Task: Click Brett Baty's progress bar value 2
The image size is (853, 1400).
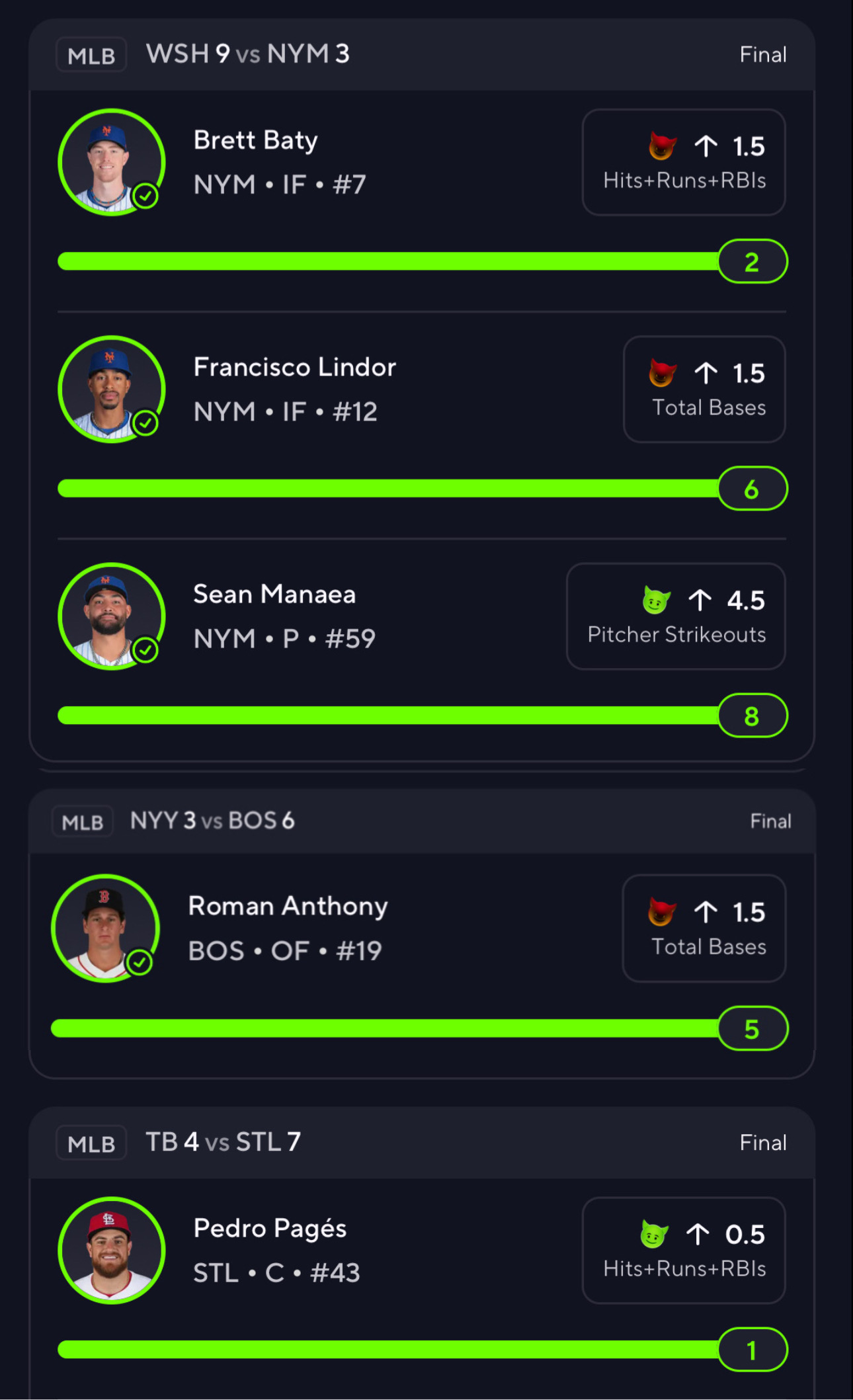Action: 752,262
